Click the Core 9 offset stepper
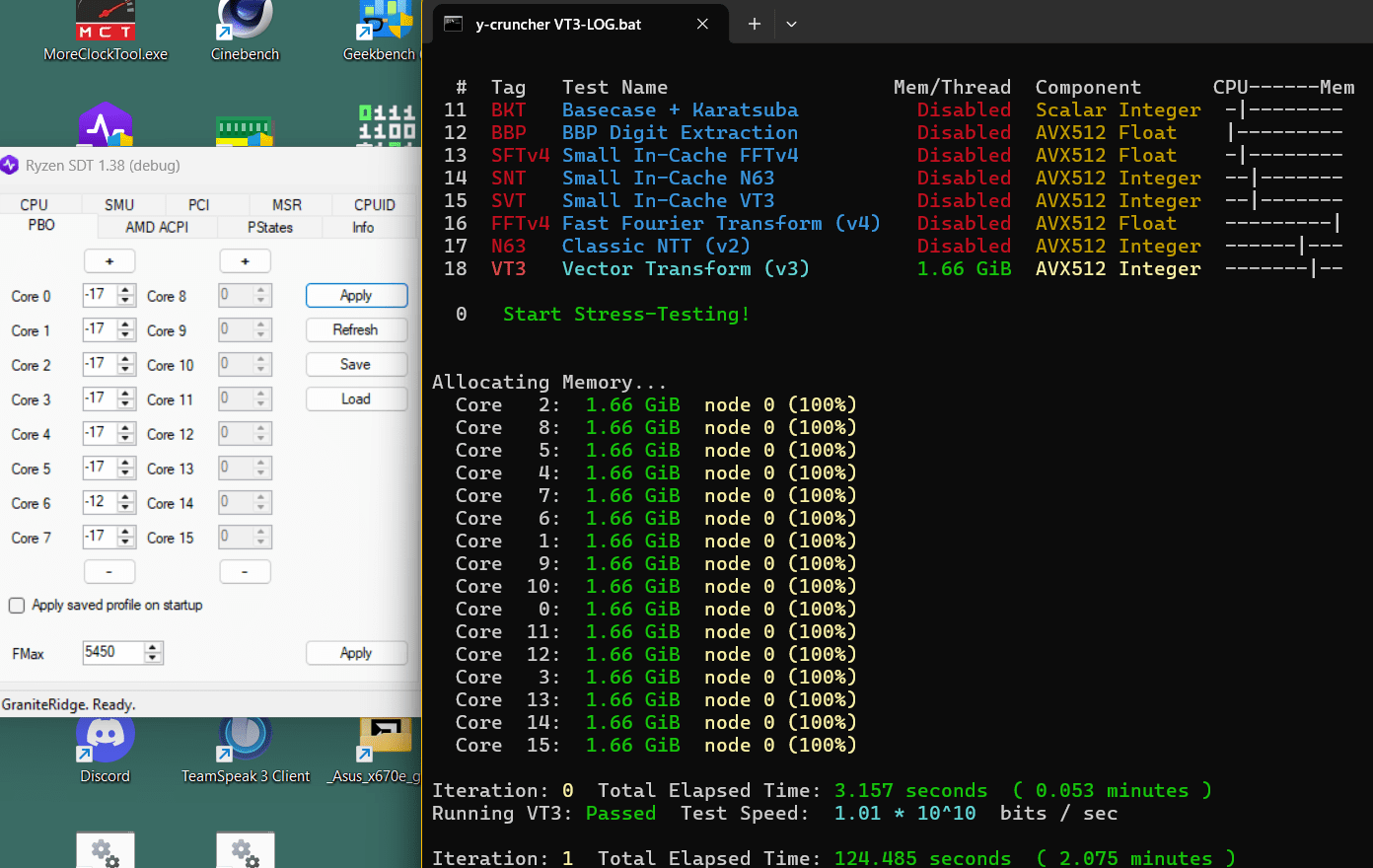The image size is (1373, 868). (x=261, y=329)
